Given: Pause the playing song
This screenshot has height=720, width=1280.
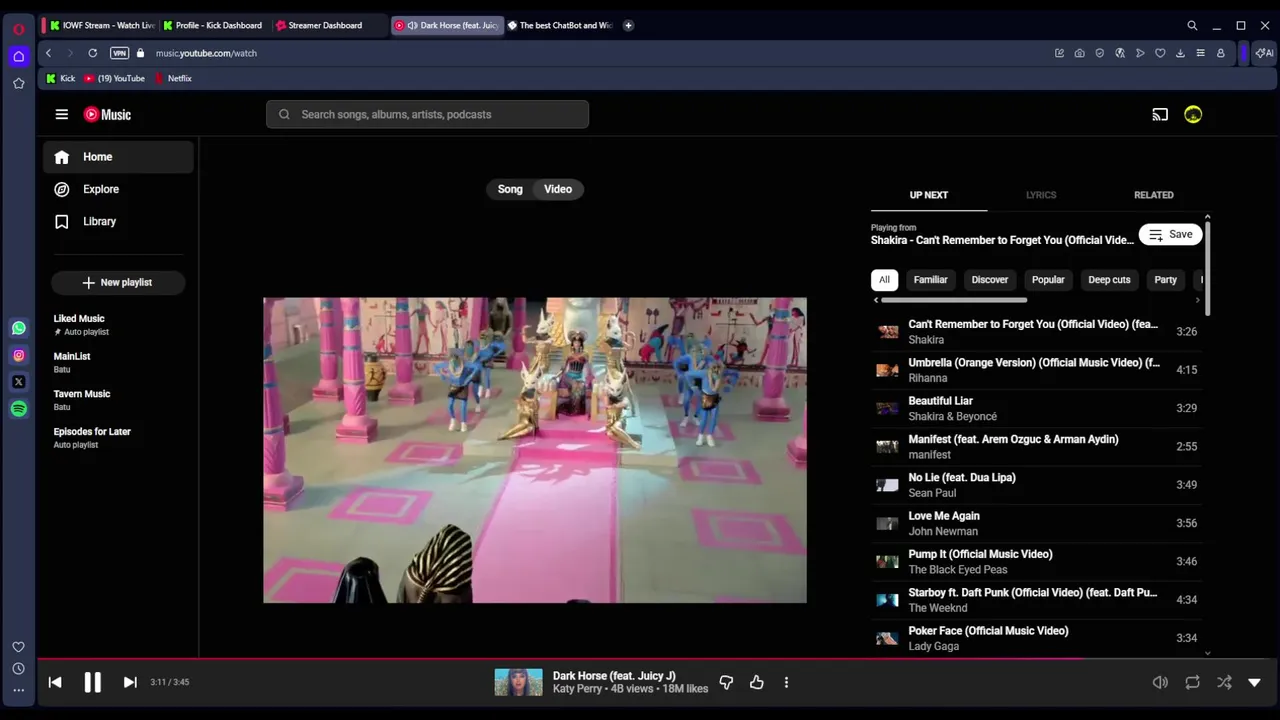Looking at the screenshot, I should tap(92, 682).
